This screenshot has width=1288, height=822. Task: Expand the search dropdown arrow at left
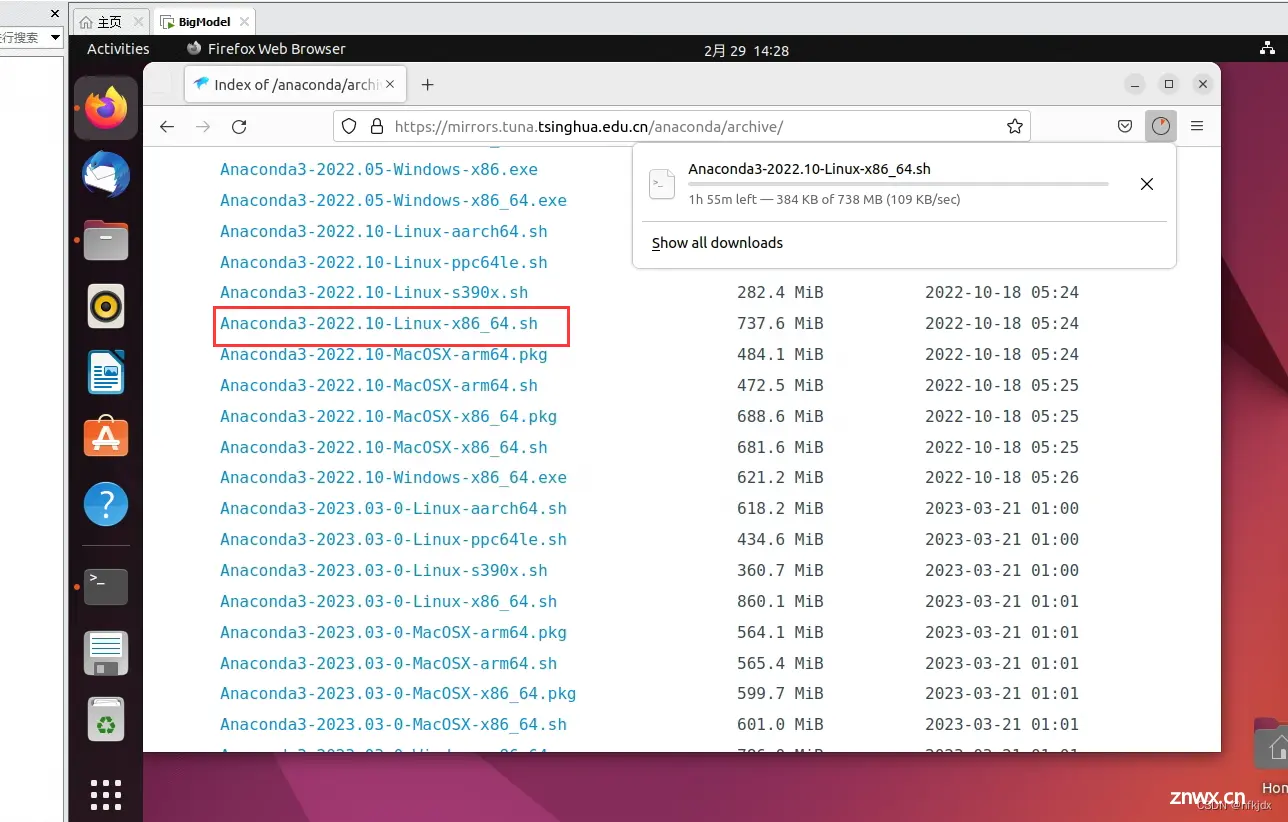[x=55, y=37]
